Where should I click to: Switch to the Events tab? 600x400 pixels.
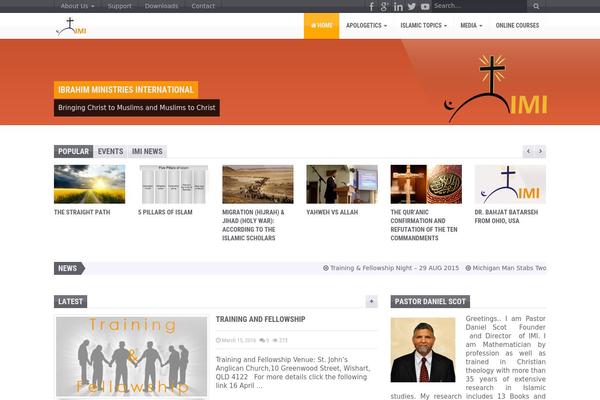click(x=110, y=151)
